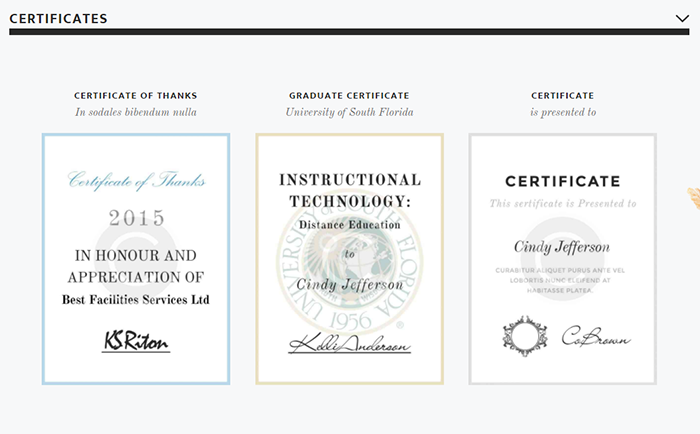Click the ornamental round emblem on third certificate
Screen dimensions: 700x434
point(524,335)
